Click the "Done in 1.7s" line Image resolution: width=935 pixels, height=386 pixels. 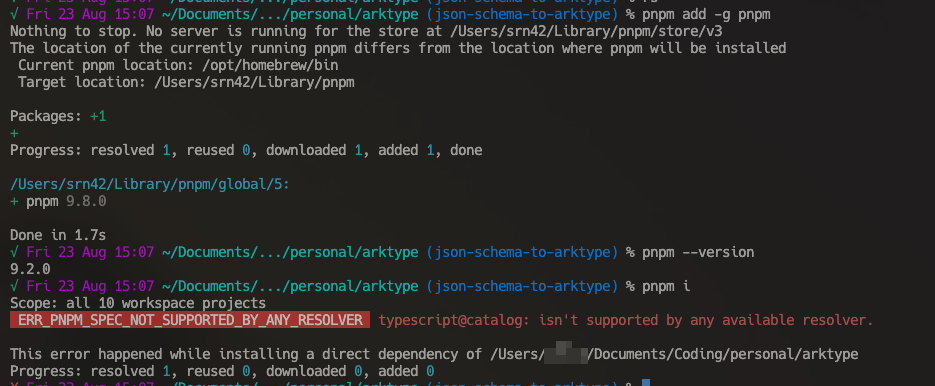tap(58, 236)
